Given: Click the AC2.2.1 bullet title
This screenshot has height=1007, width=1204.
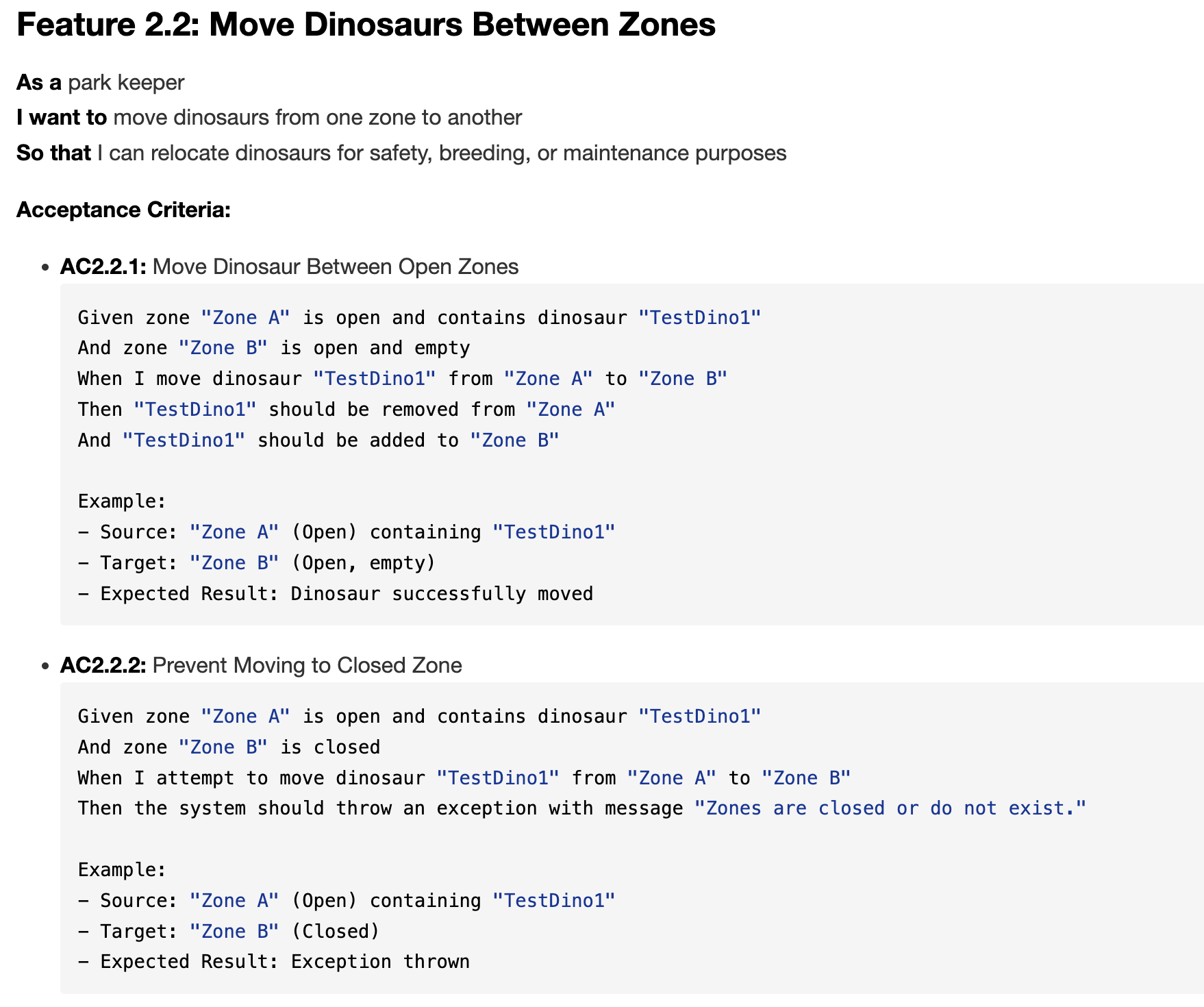Looking at the screenshot, I should tap(289, 266).
